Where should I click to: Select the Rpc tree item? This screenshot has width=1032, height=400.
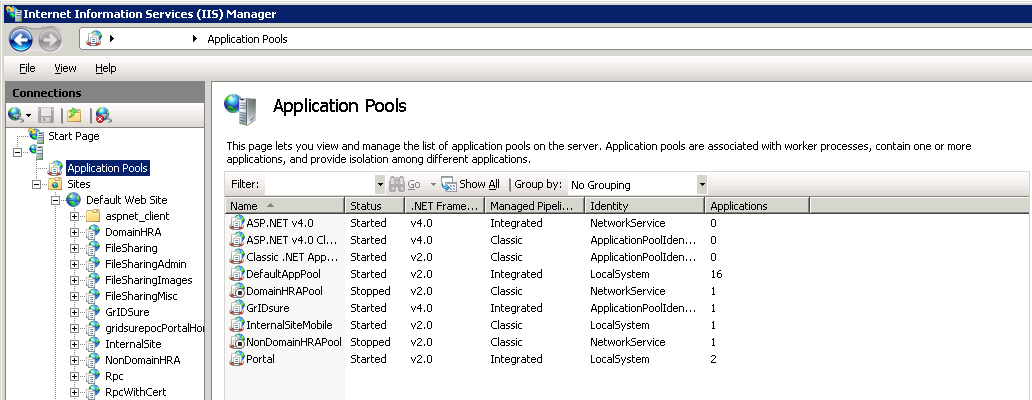pyautogui.click(x=114, y=376)
